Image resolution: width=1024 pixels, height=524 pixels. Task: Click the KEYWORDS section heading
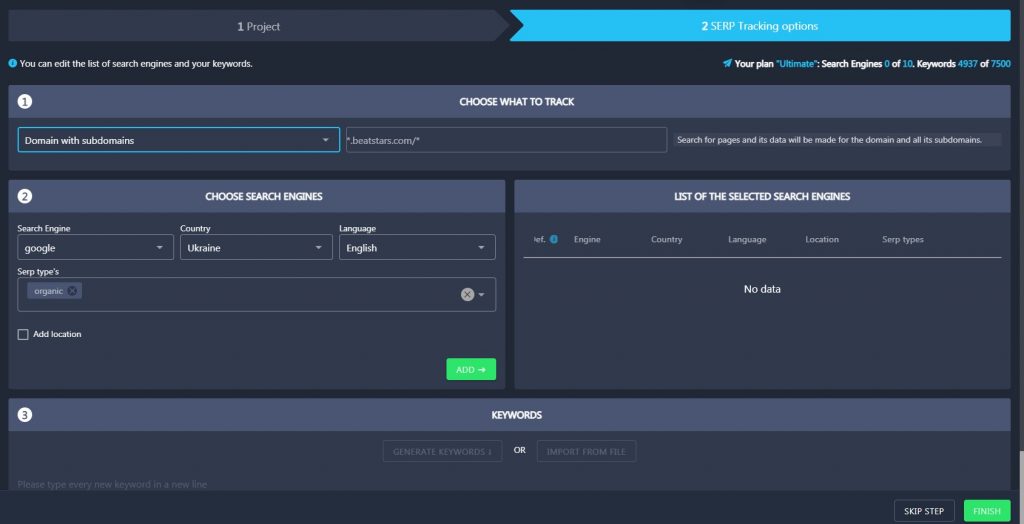(x=517, y=415)
